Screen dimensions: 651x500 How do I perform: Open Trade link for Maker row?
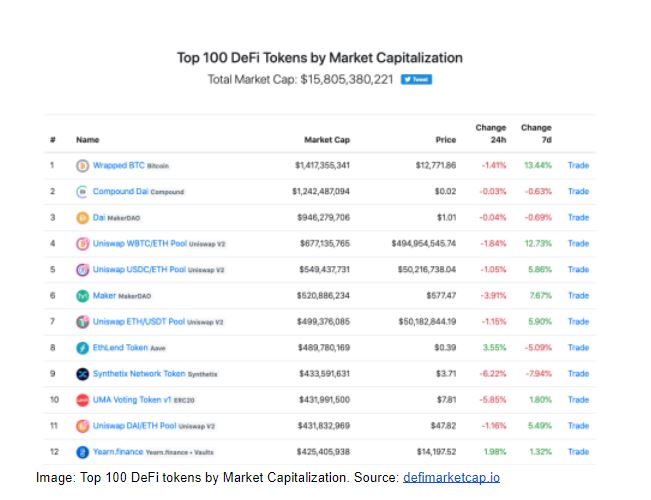click(x=578, y=295)
